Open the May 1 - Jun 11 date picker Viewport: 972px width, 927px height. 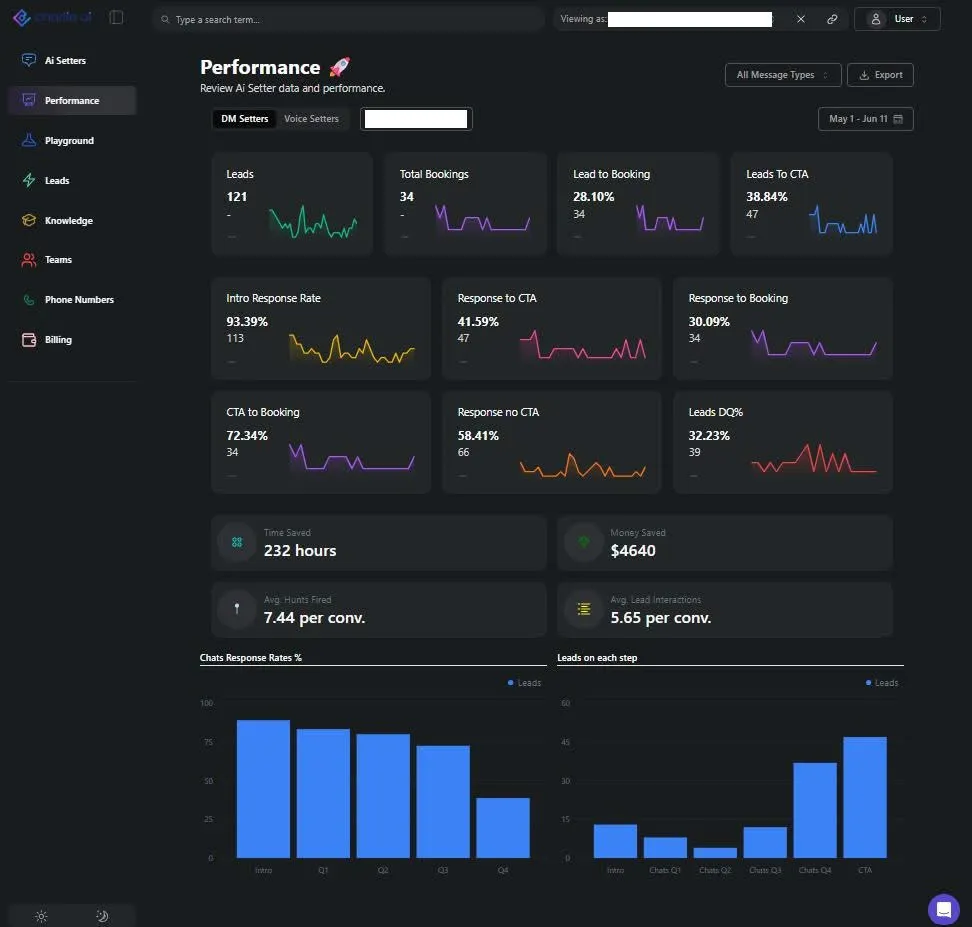click(865, 119)
